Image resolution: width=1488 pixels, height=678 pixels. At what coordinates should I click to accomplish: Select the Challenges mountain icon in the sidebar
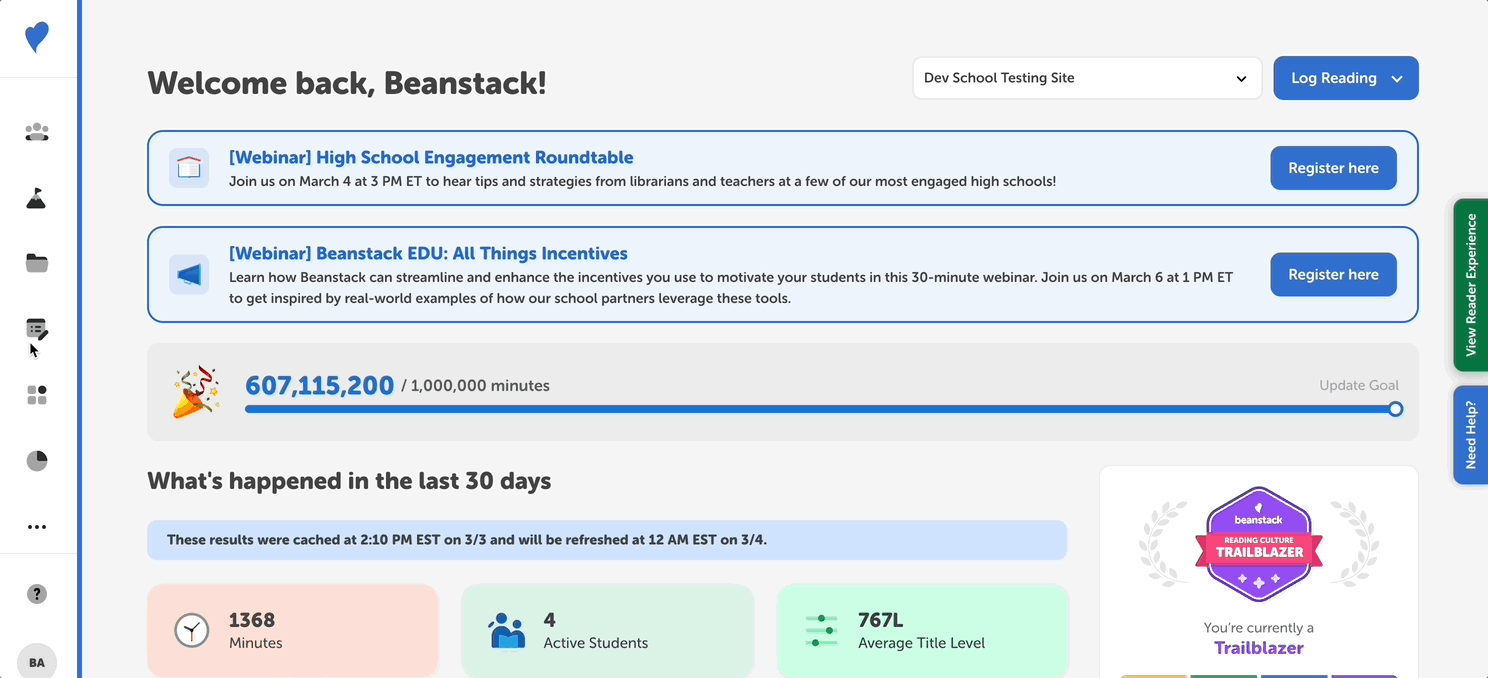pyautogui.click(x=37, y=197)
